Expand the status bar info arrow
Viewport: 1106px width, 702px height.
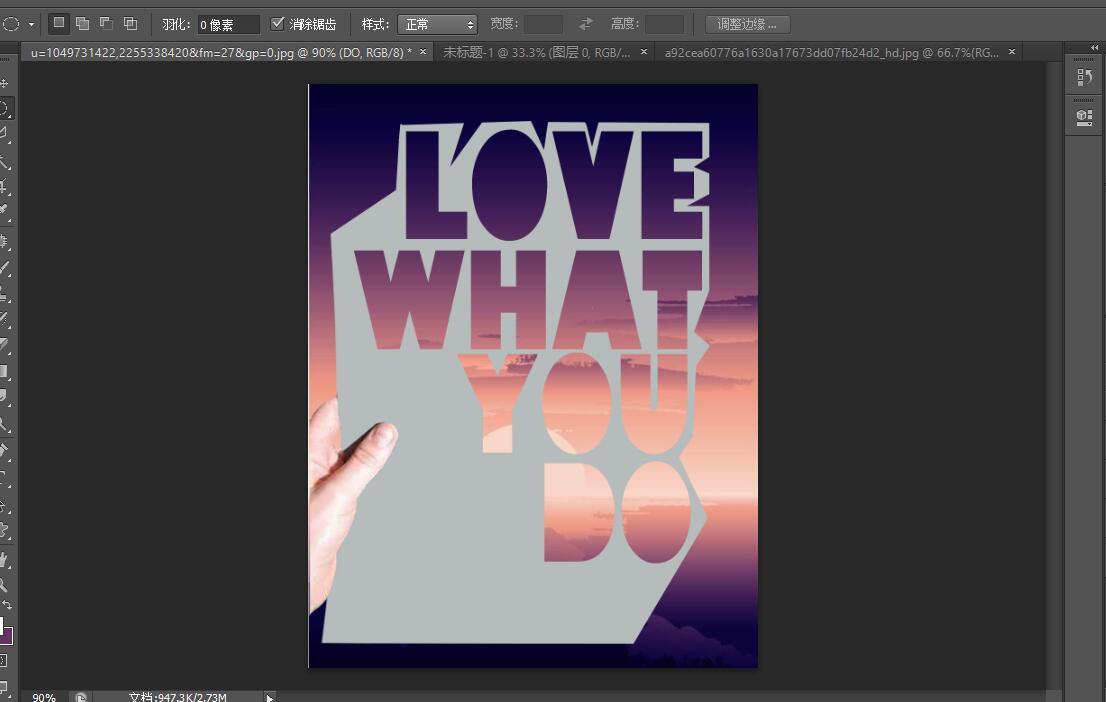pyautogui.click(x=269, y=698)
